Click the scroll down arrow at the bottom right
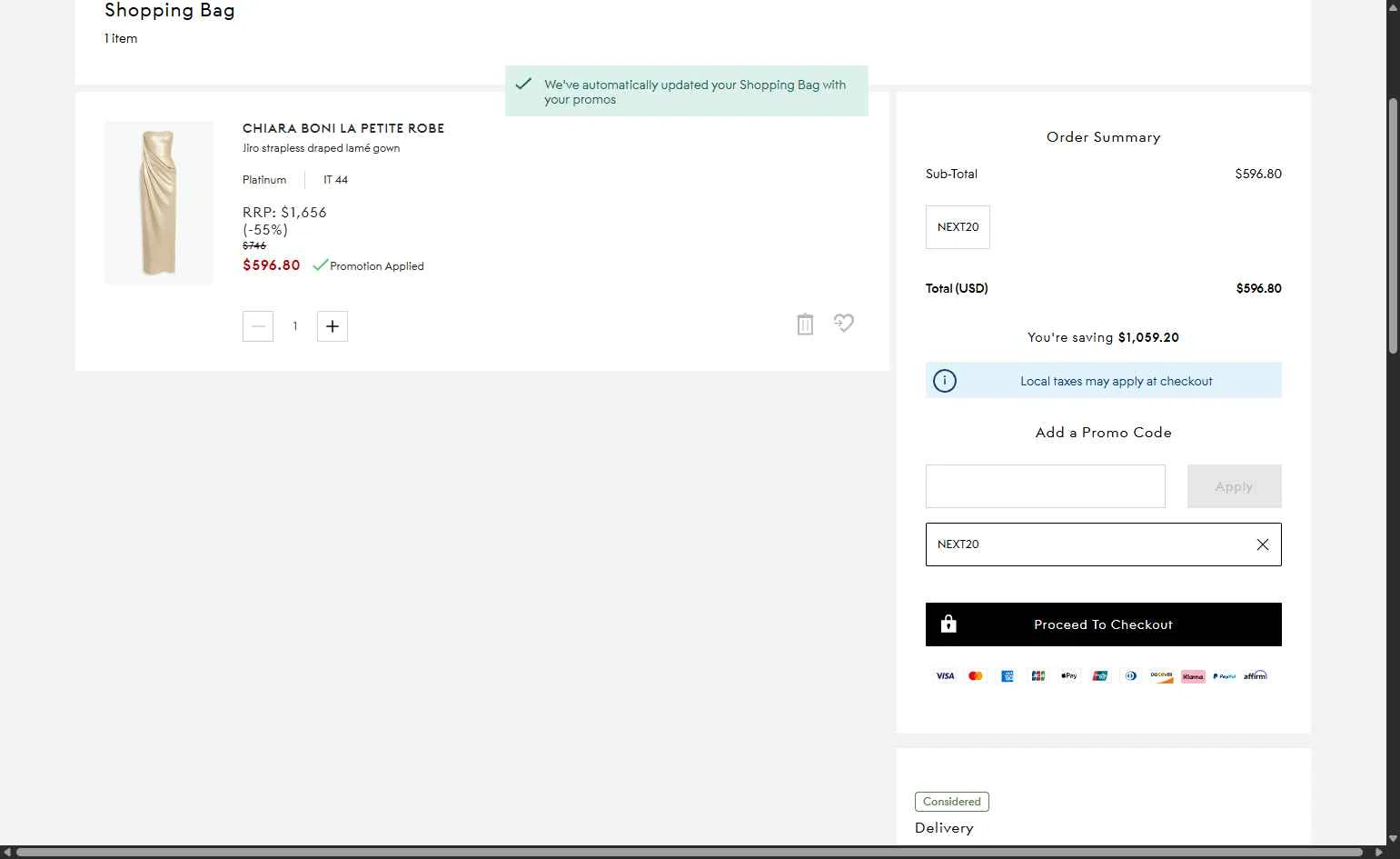 pyautogui.click(x=1393, y=839)
